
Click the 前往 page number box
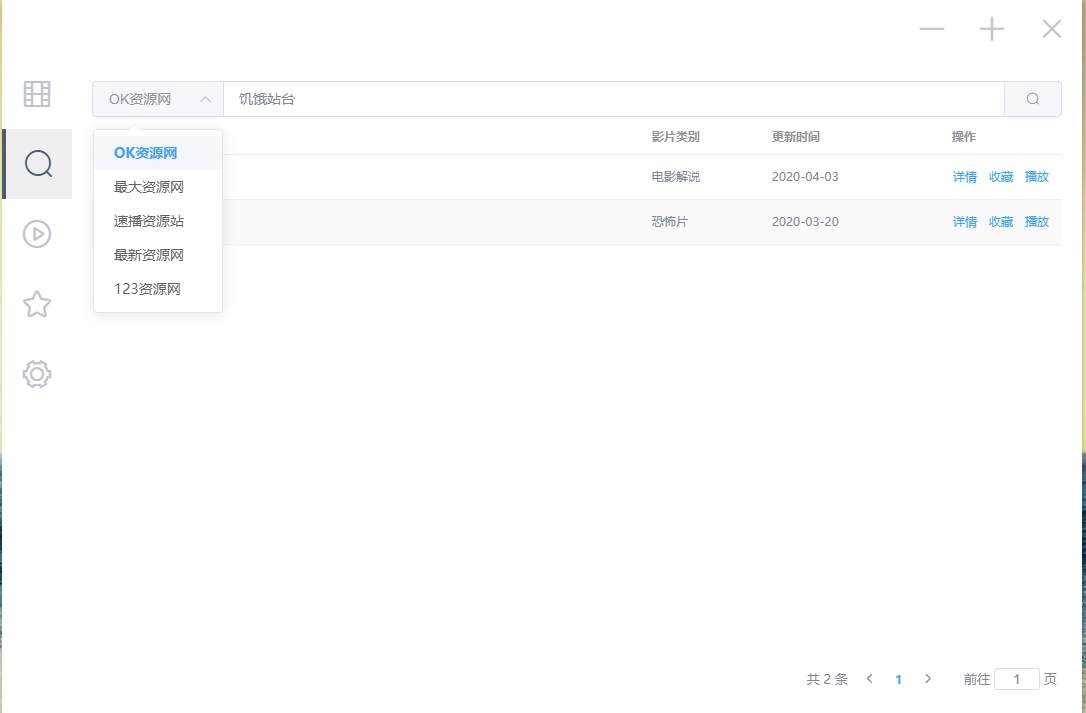click(1017, 678)
